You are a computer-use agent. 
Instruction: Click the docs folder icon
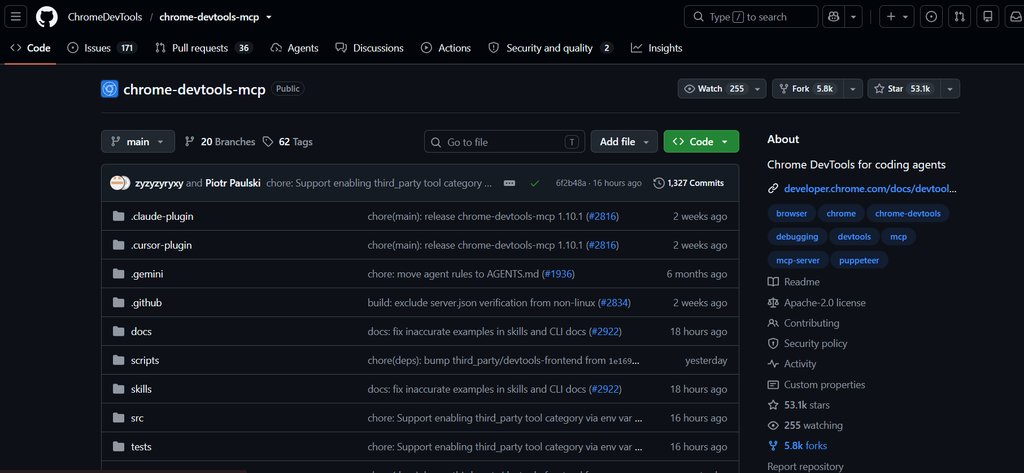point(118,331)
